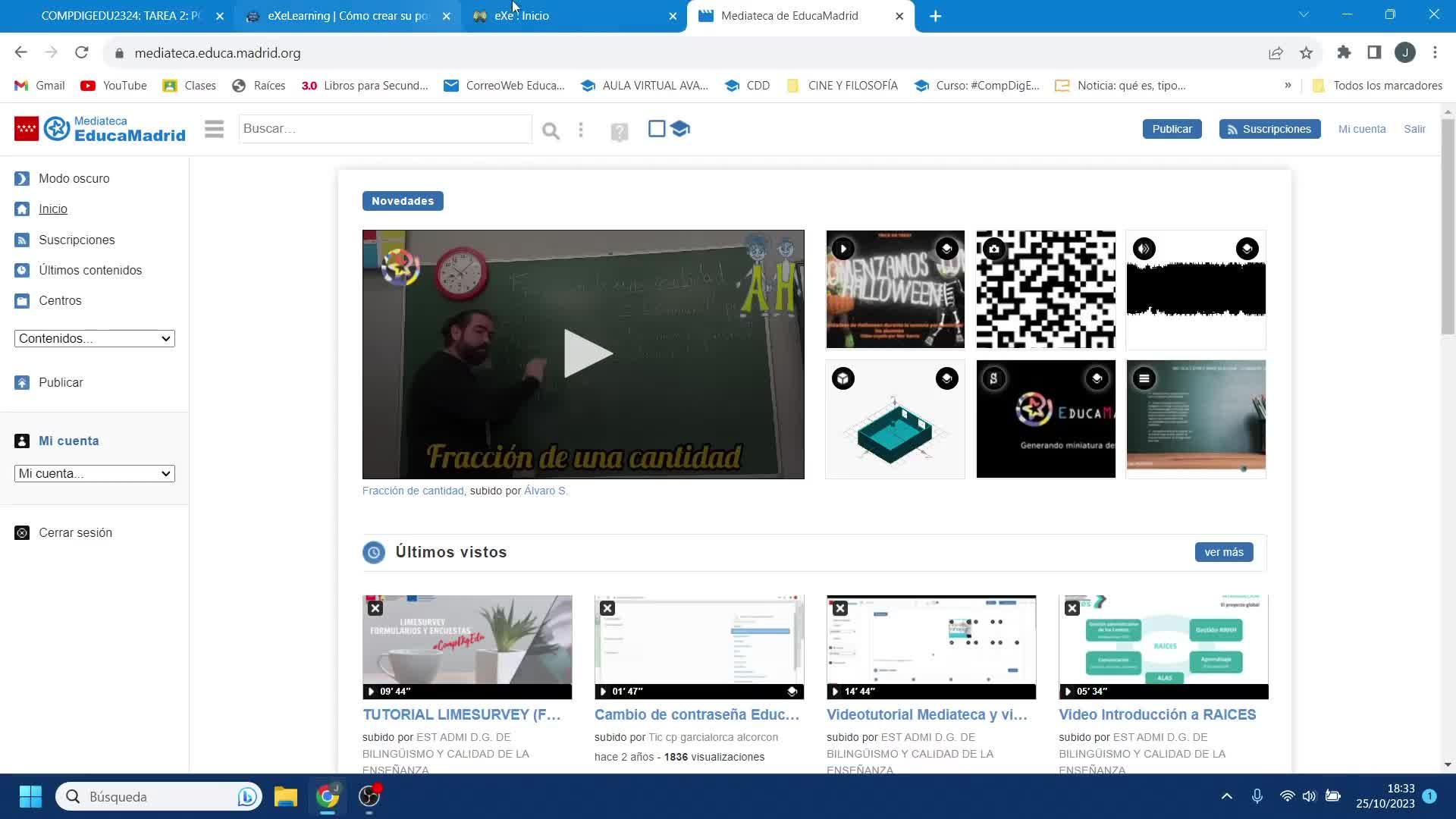
Task: Expand the Mi cuenta dropdown
Action: pyautogui.click(x=94, y=473)
